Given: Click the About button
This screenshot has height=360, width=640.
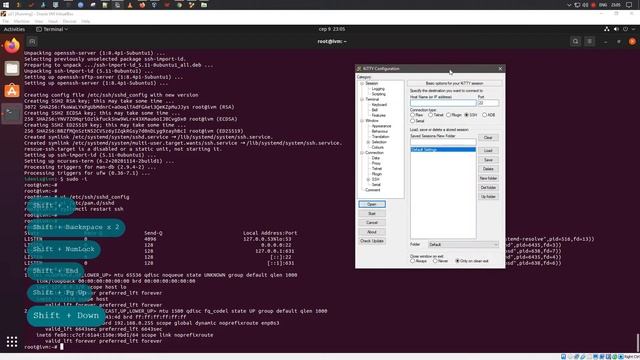Looking at the screenshot, I should coord(372,232).
